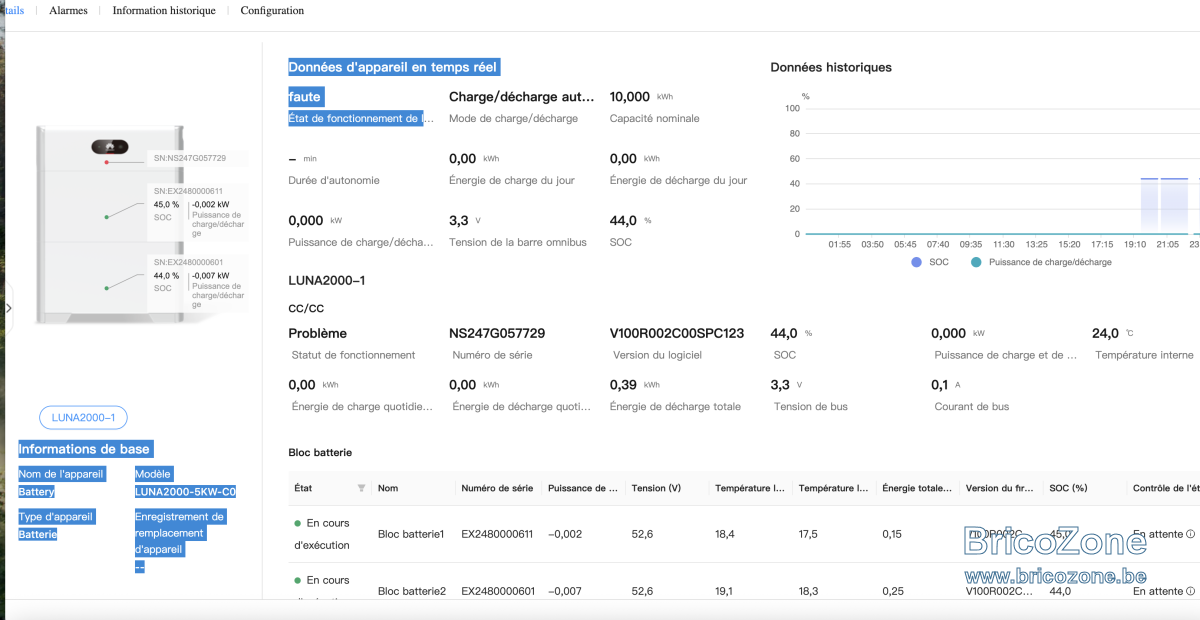
Task: Click temperature 18,4 in Bloc batterie1 row
Action: (x=725, y=534)
